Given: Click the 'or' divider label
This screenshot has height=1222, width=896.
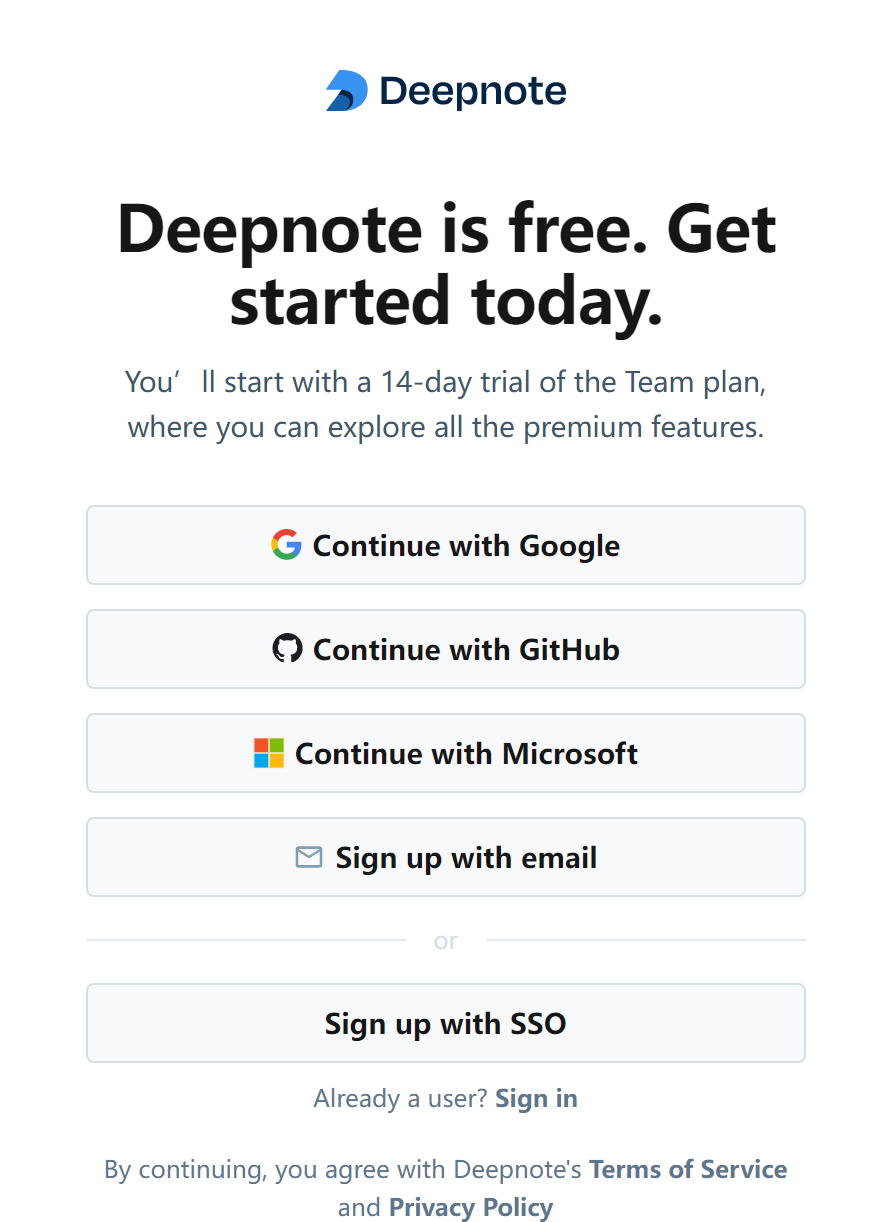Looking at the screenshot, I should click(x=446, y=941).
